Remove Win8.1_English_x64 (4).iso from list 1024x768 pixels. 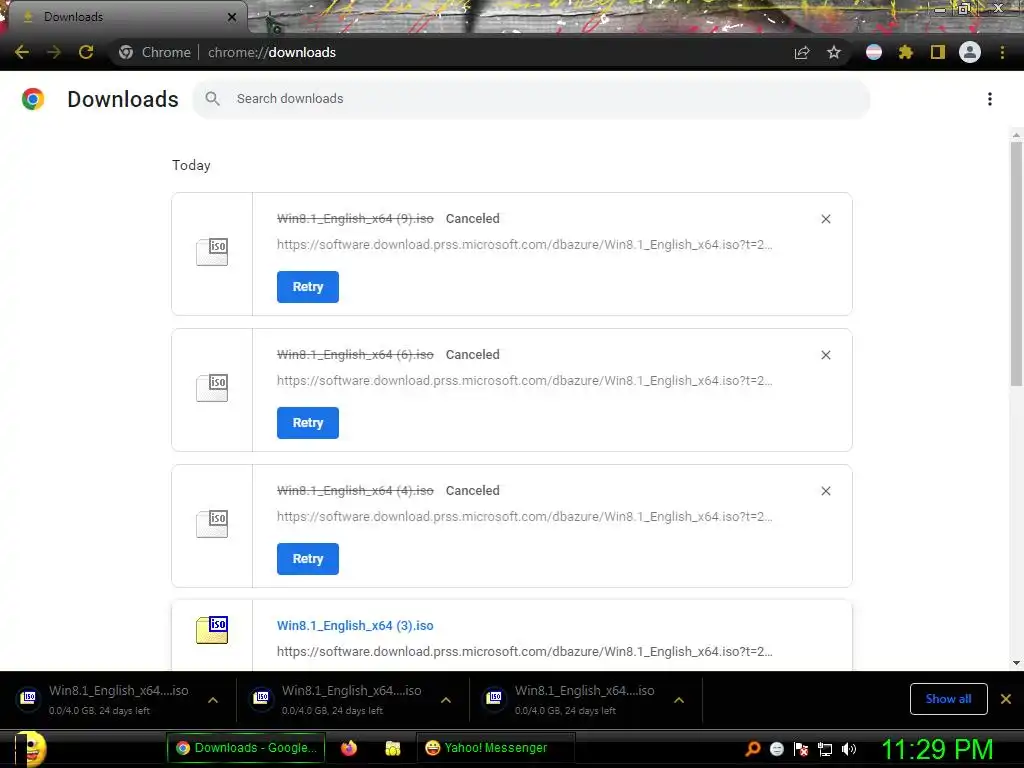tap(826, 490)
